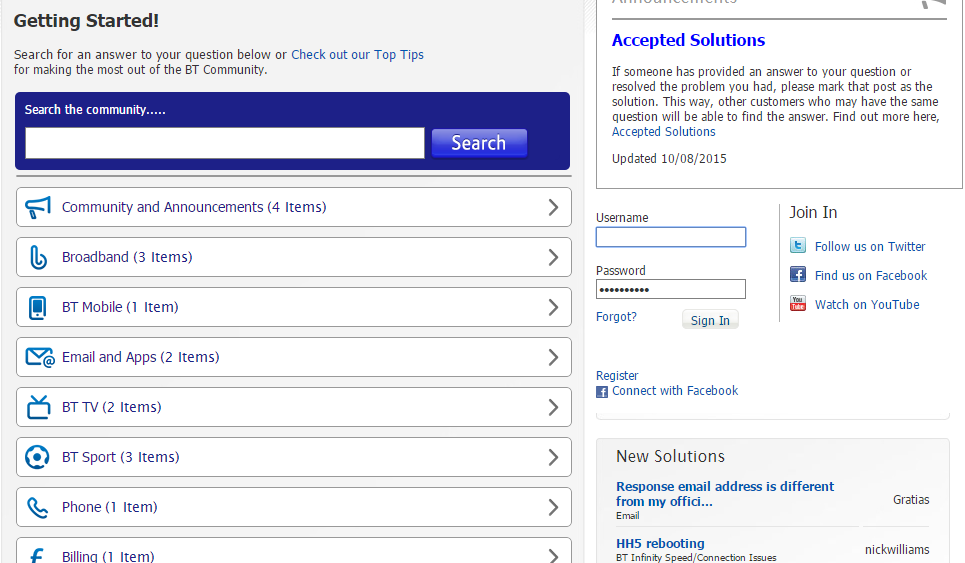
Task: Click the author name nickwilliams
Action: pyautogui.click(x=897, y=549)
